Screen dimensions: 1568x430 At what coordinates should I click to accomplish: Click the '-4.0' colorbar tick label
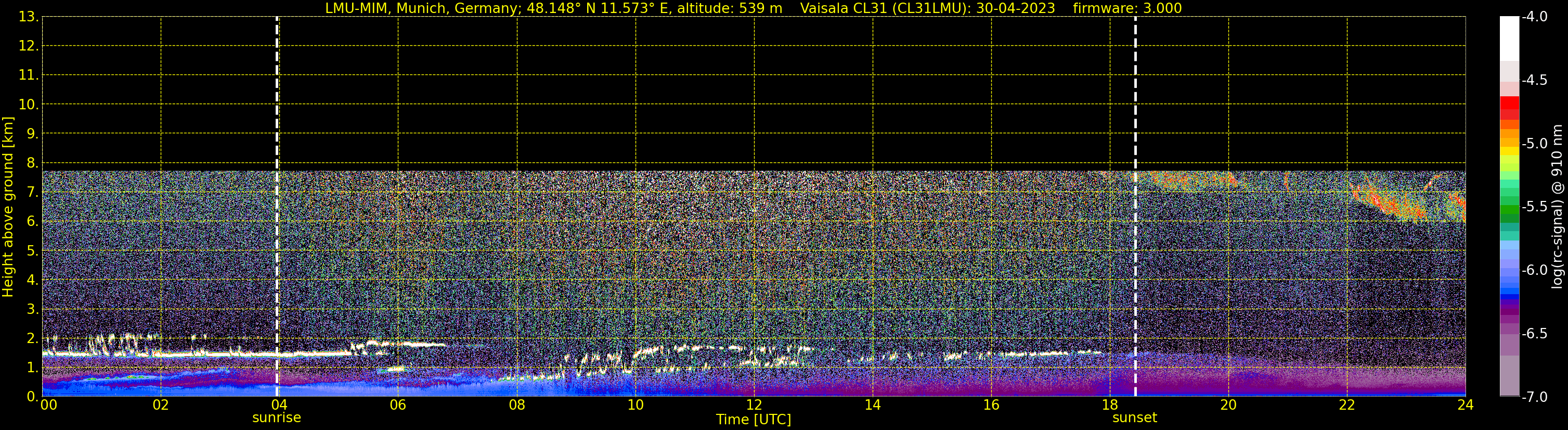pos(1534,17)
